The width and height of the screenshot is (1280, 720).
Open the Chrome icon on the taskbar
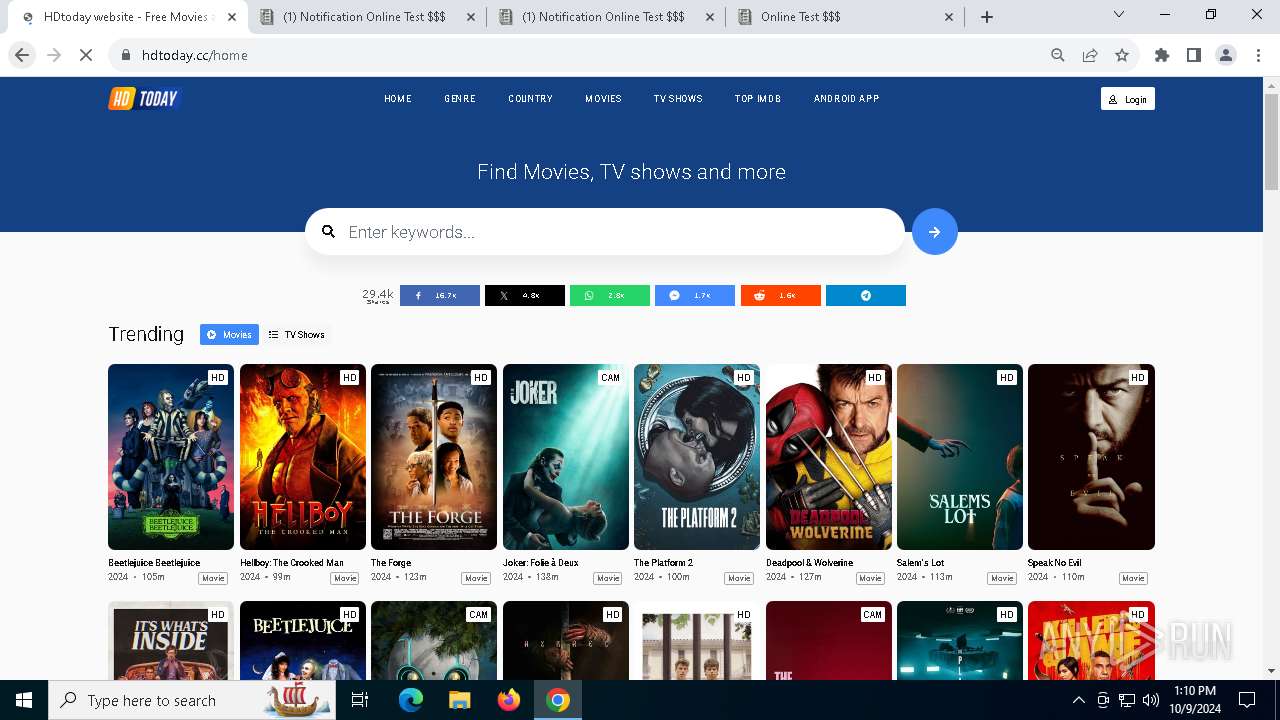(x=558, y=700)
